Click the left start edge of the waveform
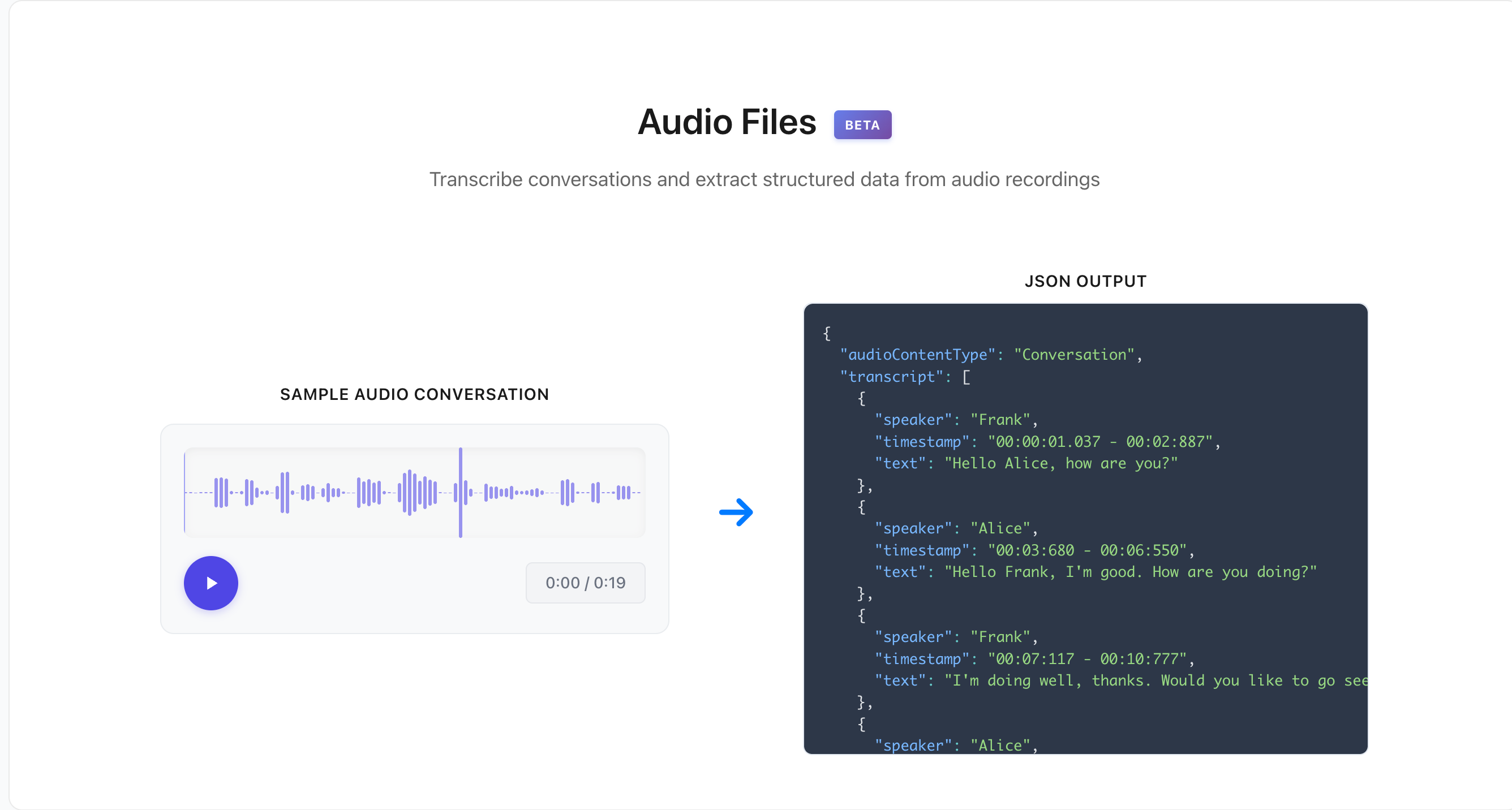This screenshot has width=1512, height=810. pyautogui.click(x=185, y=492)
